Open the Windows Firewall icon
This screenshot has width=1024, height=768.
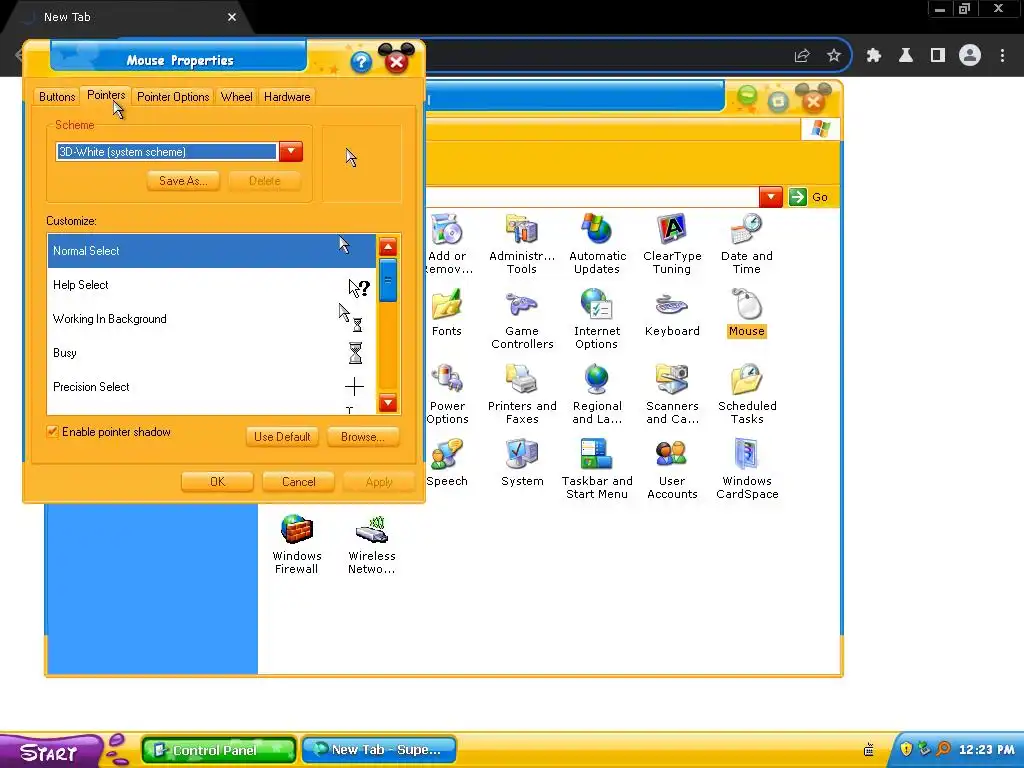coord(296,530)
